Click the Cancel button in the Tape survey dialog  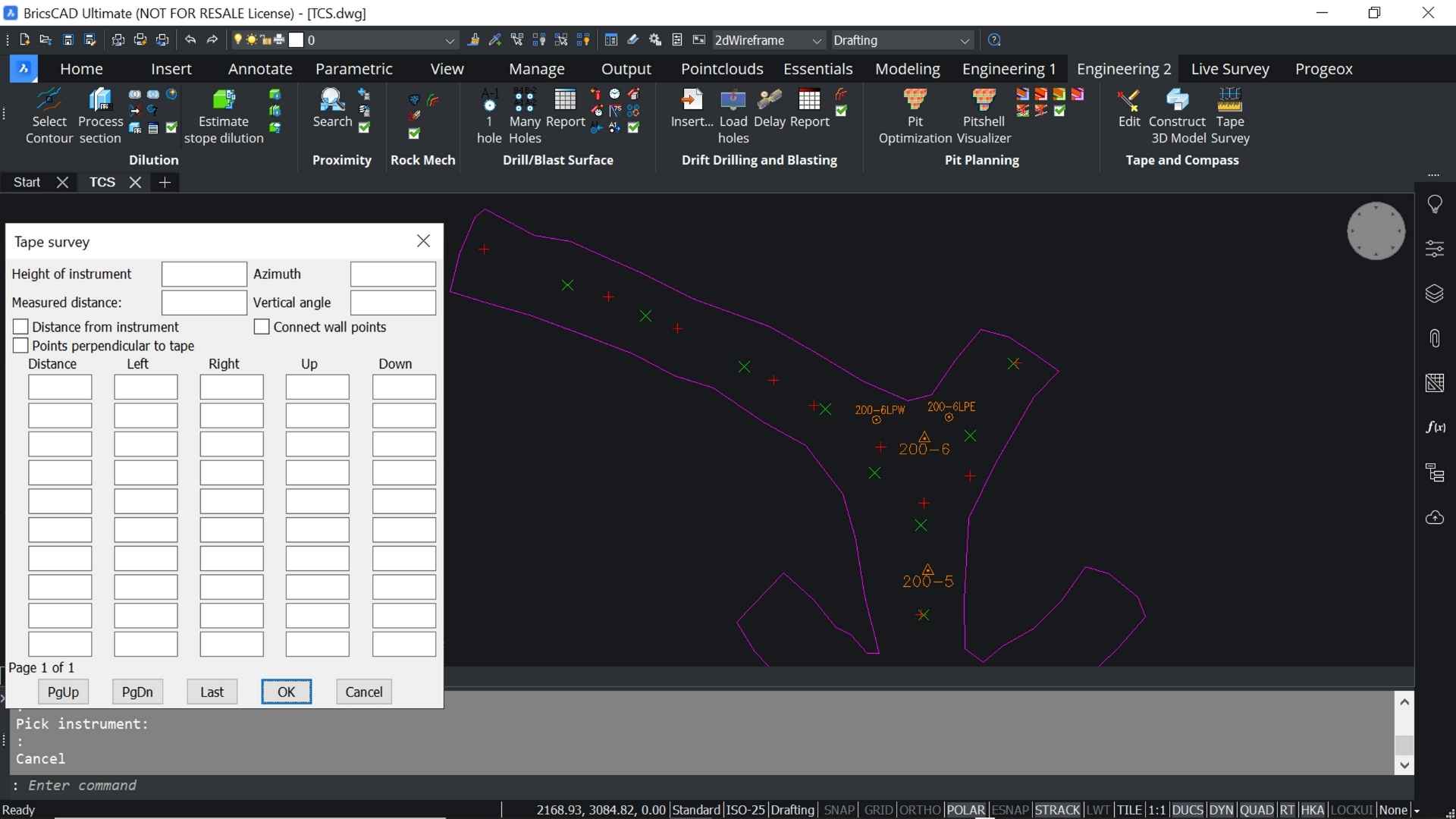pos(363,692)
